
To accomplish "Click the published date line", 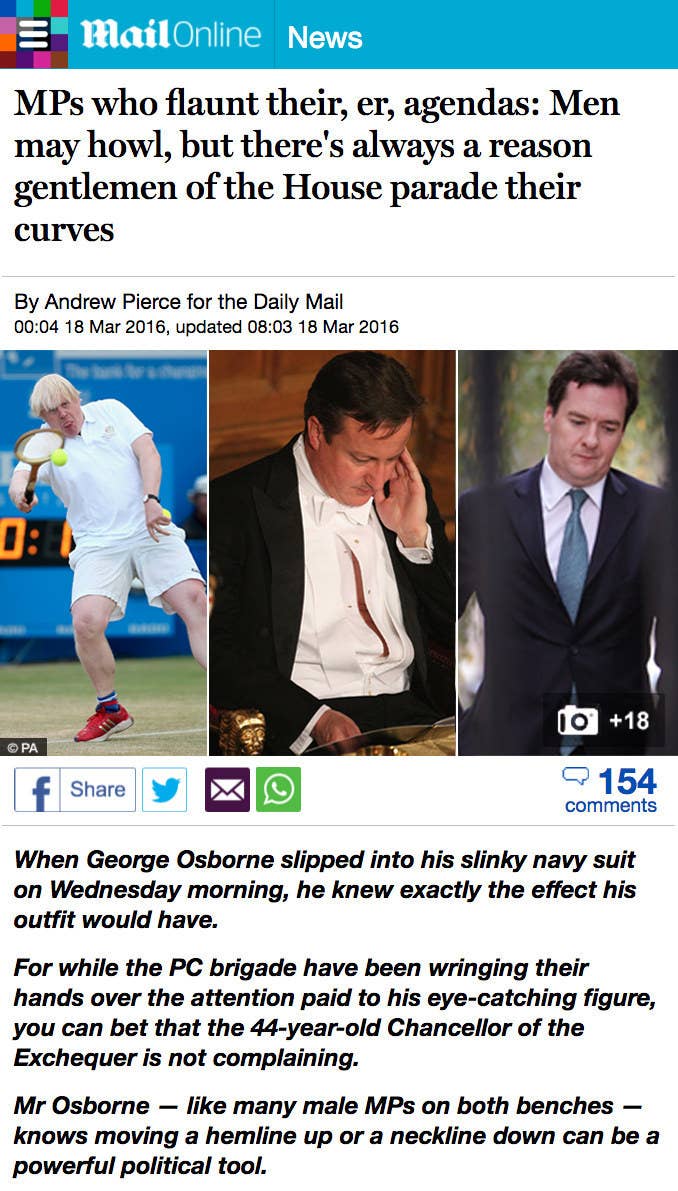I will click(206, 327).
